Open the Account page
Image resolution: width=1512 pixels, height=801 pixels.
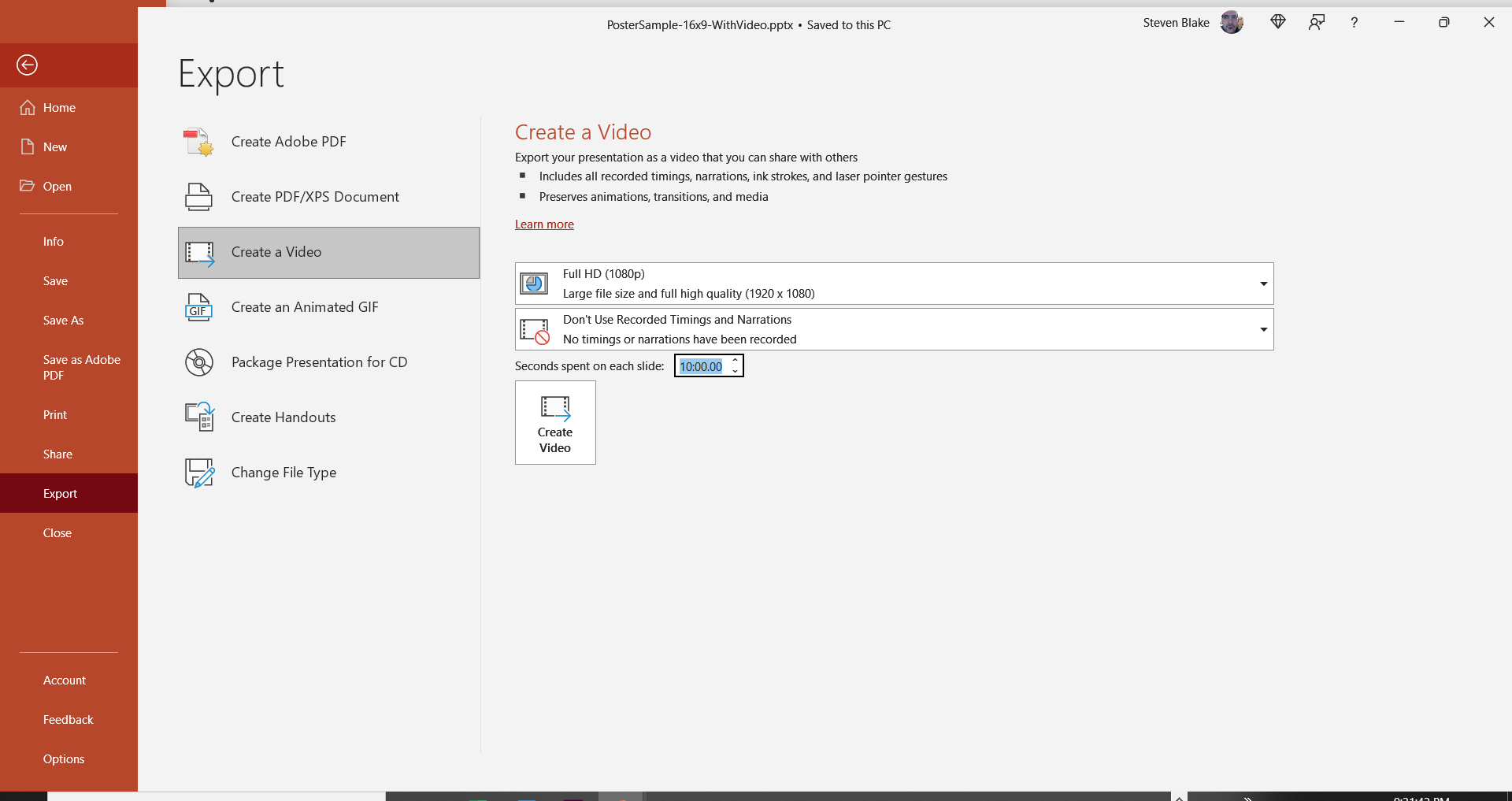click(69, 680)
